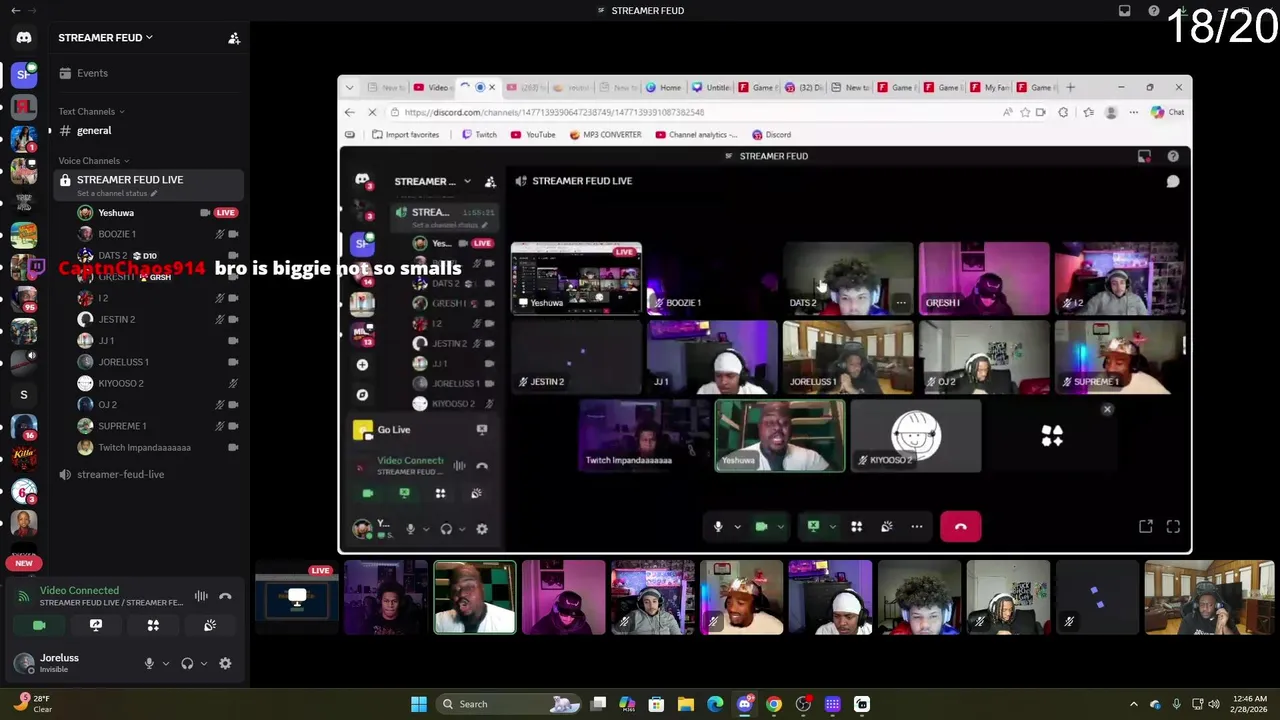Expand the STREAMER FEUD server menu

click(x=105, y=38)
